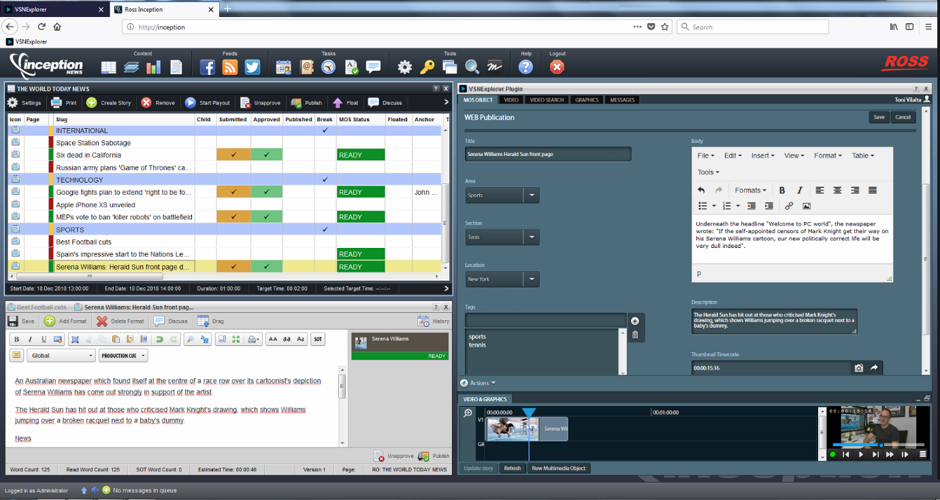Toggle Submitted check for Six dead in California

coord(233,155)
